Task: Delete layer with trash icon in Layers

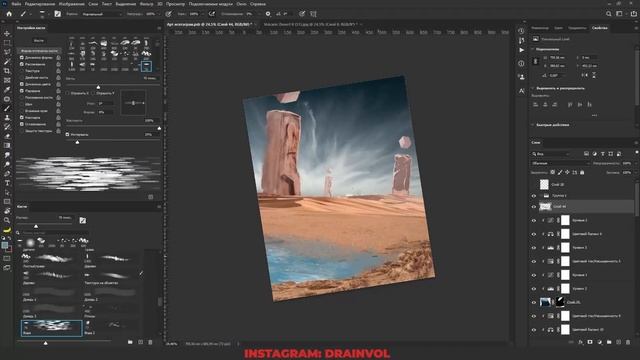Action: [x=628, y=342]
